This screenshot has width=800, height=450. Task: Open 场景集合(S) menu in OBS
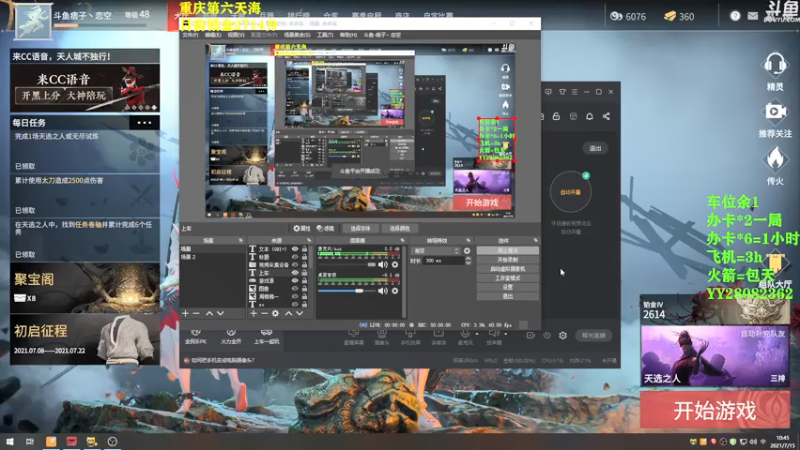pos(297,35)
